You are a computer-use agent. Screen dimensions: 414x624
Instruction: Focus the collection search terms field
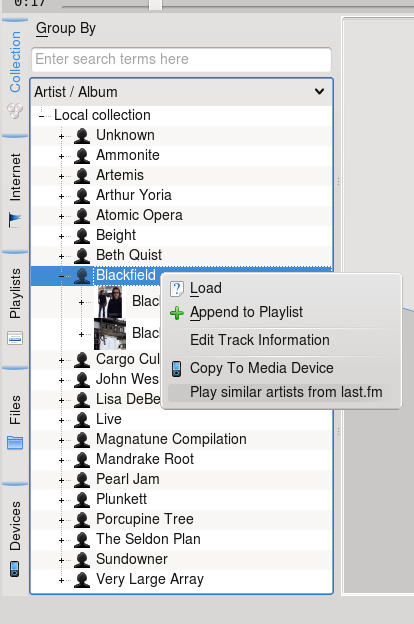click(x=182, y=59)
